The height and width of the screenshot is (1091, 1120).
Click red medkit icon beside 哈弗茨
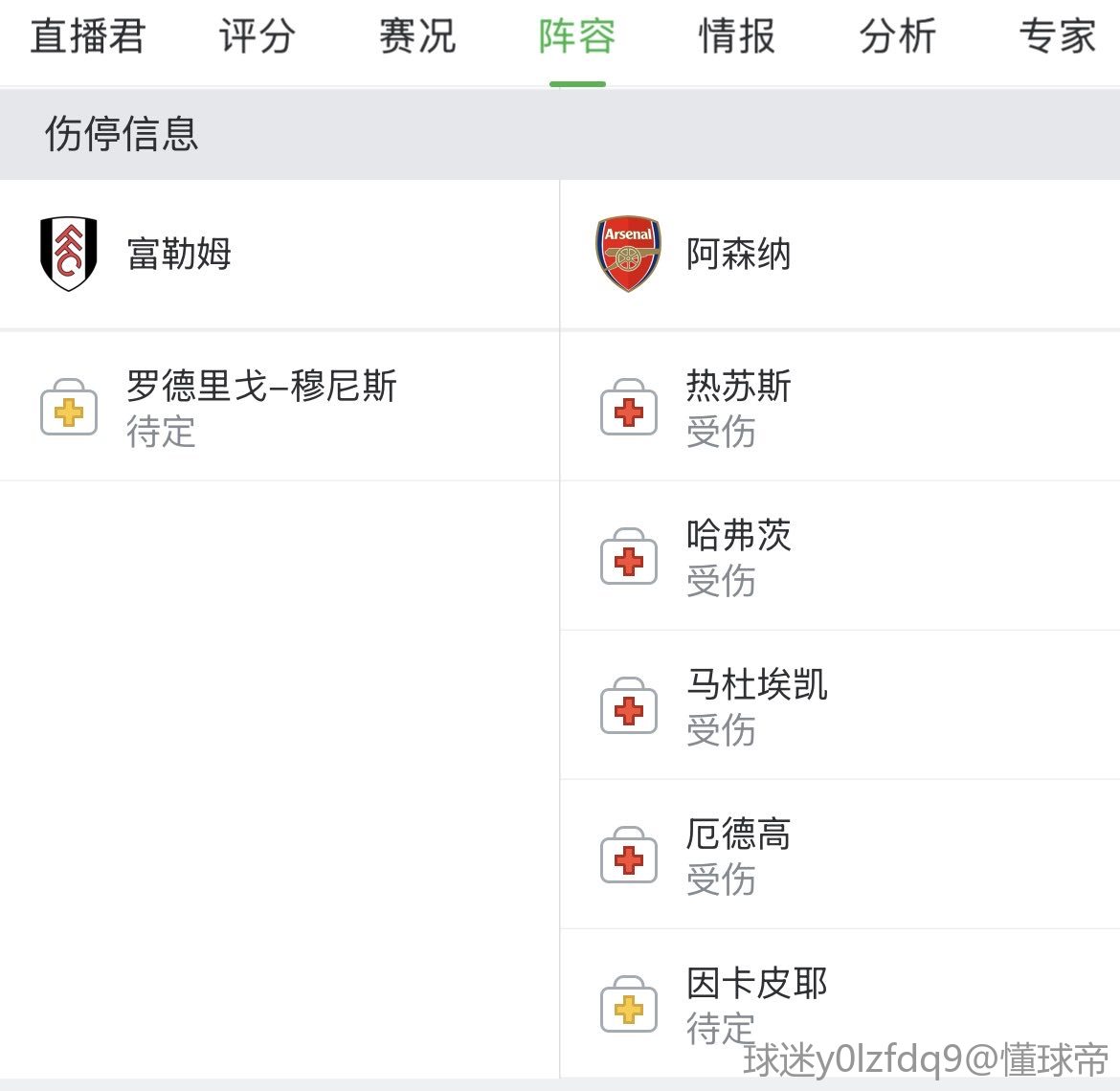point(628,558)
